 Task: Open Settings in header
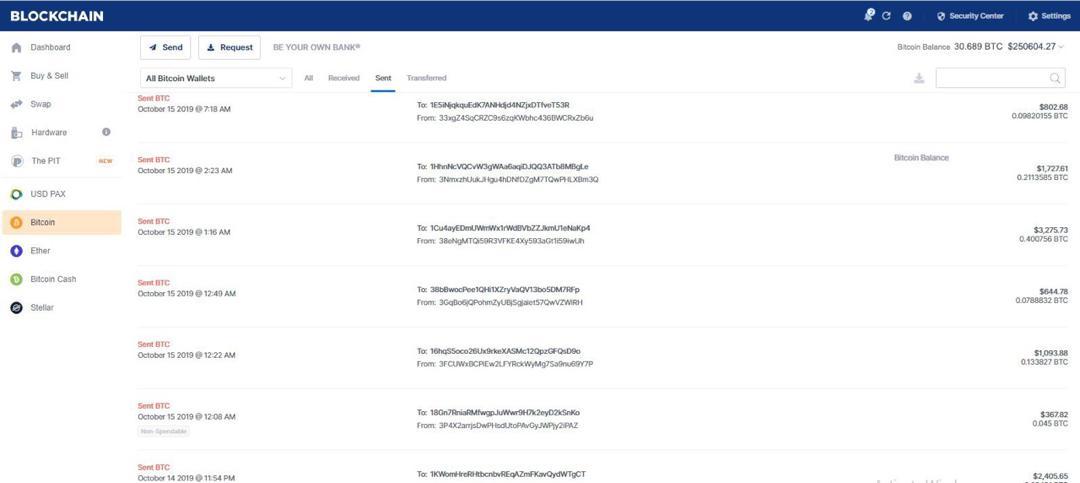click(x=1049, y=16)
